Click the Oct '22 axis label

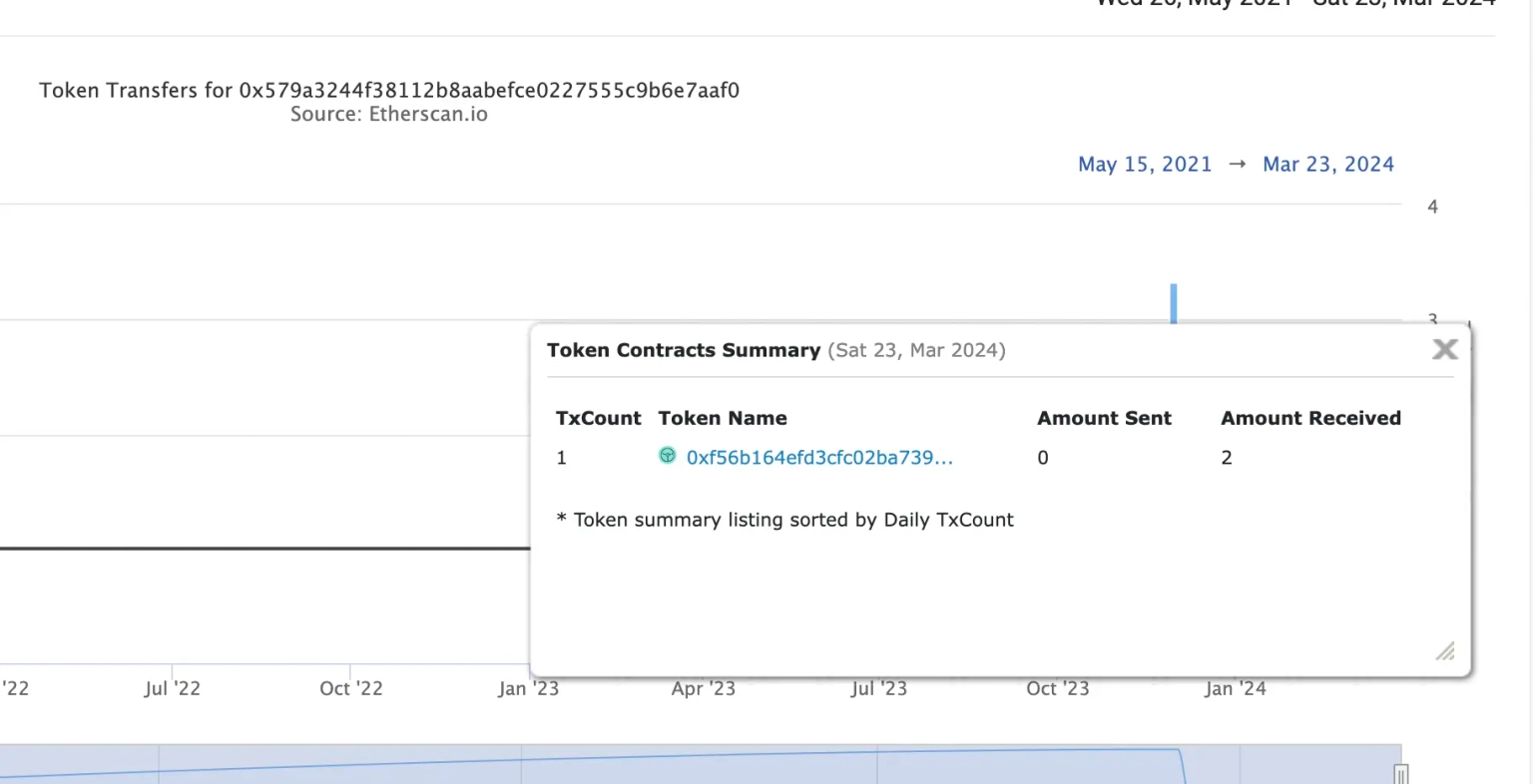click(351, 688)
